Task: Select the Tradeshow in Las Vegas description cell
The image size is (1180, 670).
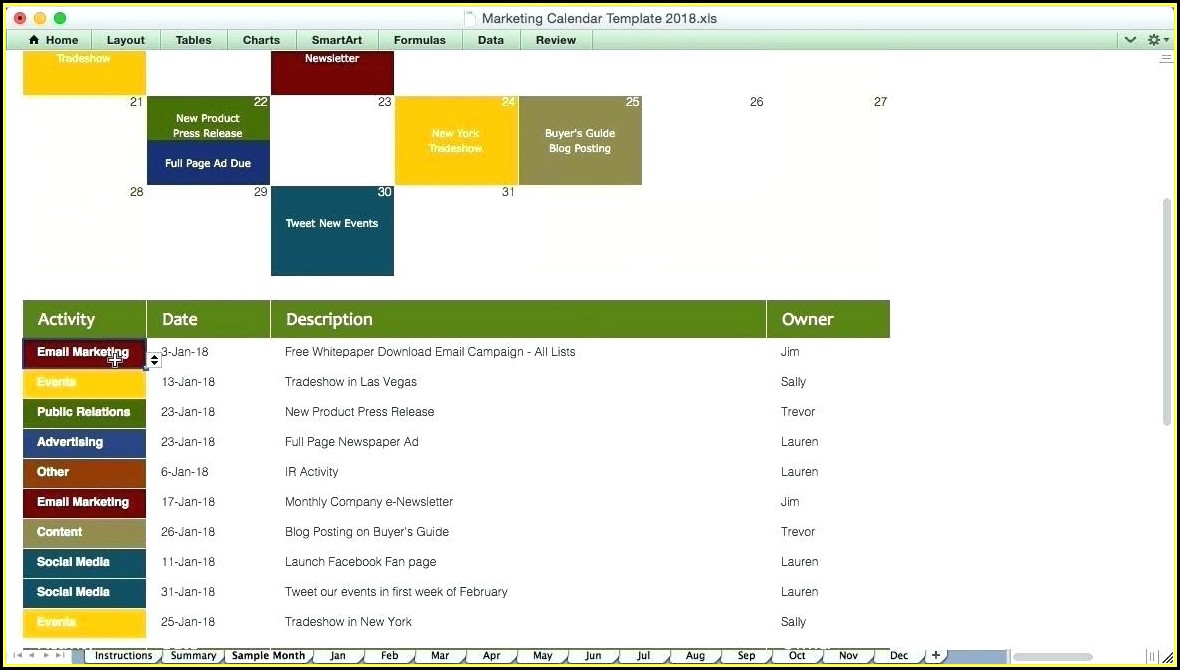Action: pyautogui.click(x=351, y=382)
